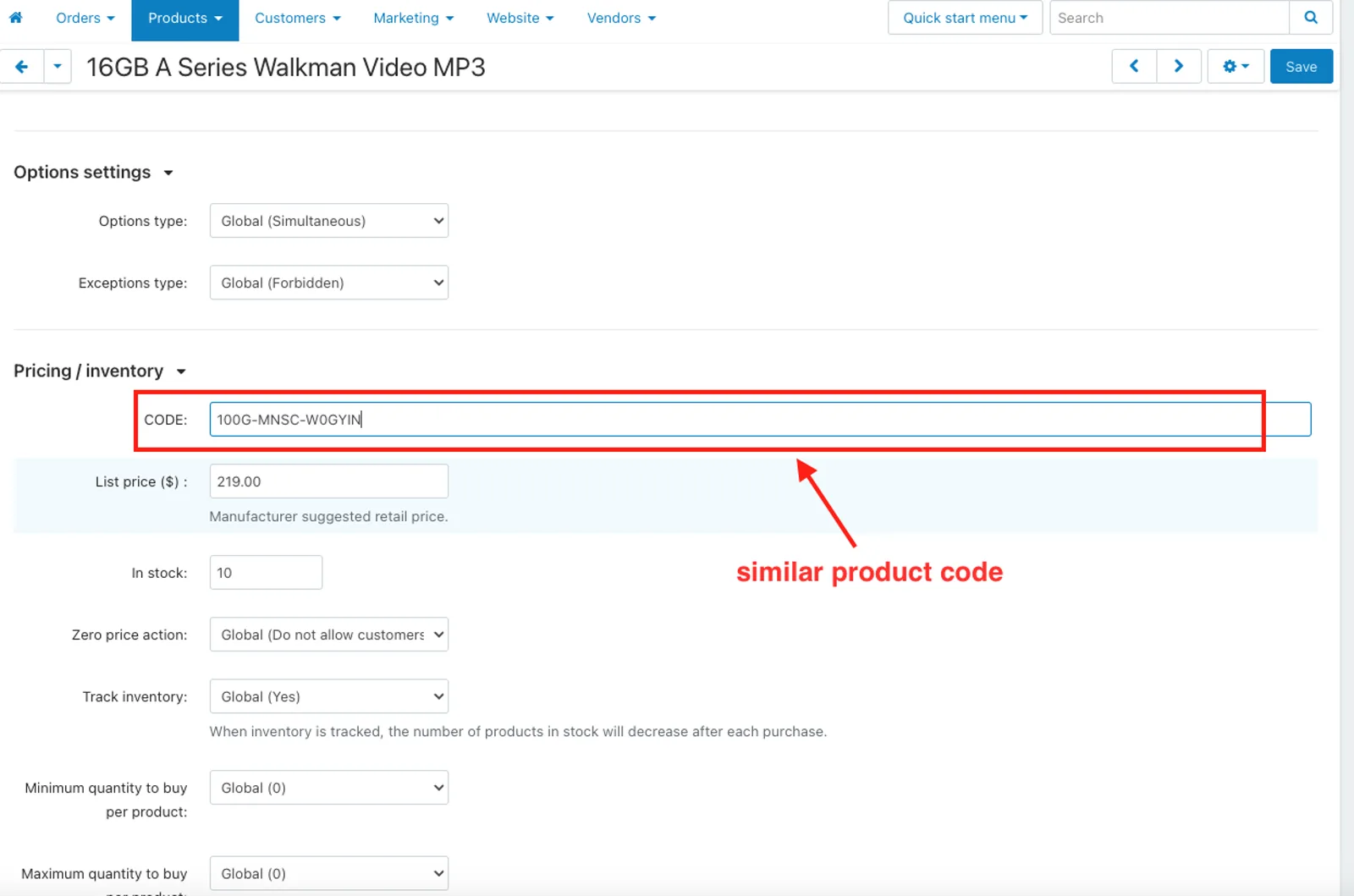Screen dimensions: 1354x896
Task: Open the Track inventory dropdown
Action: [329, 696]
